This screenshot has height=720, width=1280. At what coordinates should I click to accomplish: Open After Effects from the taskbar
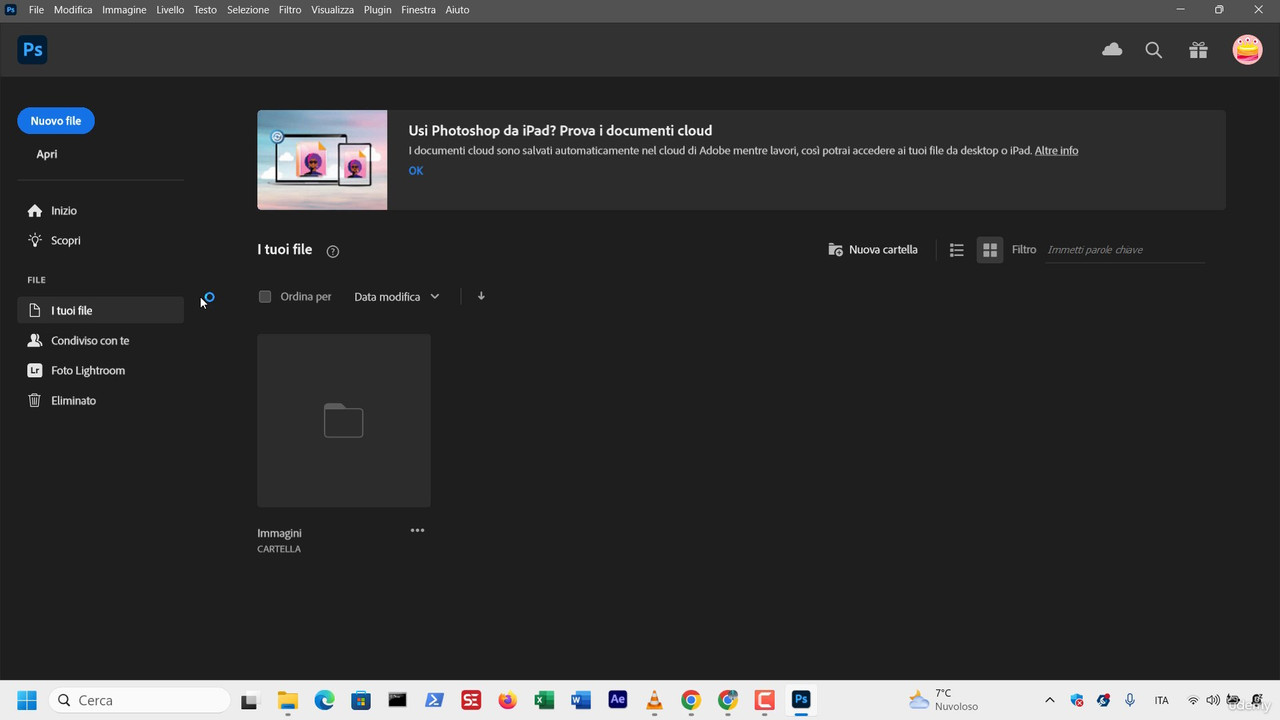(x=617, y=700)
